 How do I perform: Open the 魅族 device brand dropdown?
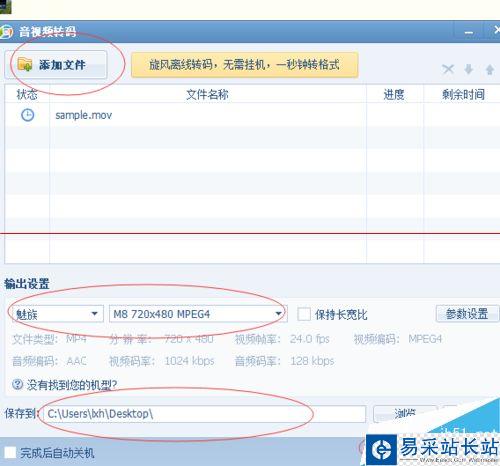click(57, 314)
